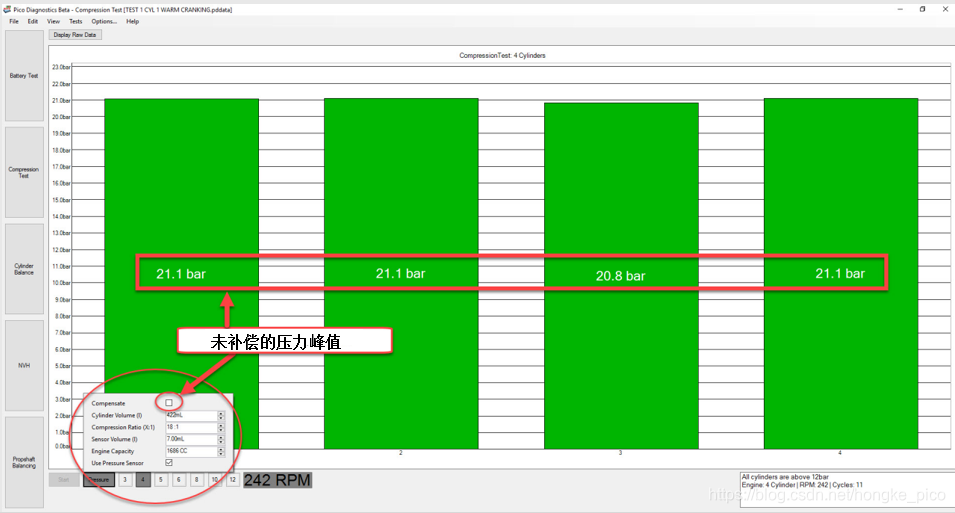Click the Display Raw Data button
955x513 pixels.
pyautogui.click(x=75, y=35)
